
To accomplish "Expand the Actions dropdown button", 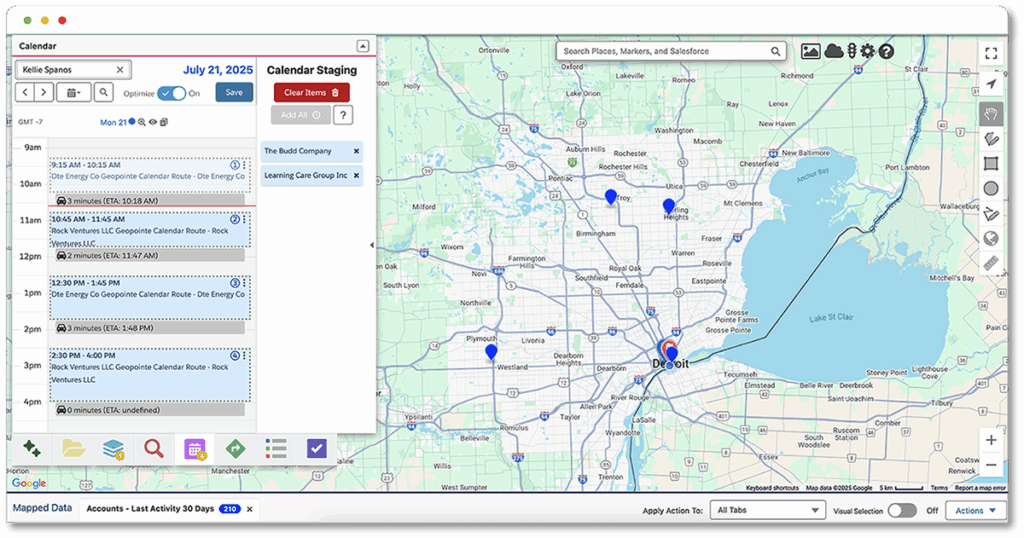I will tap(975, 510).
